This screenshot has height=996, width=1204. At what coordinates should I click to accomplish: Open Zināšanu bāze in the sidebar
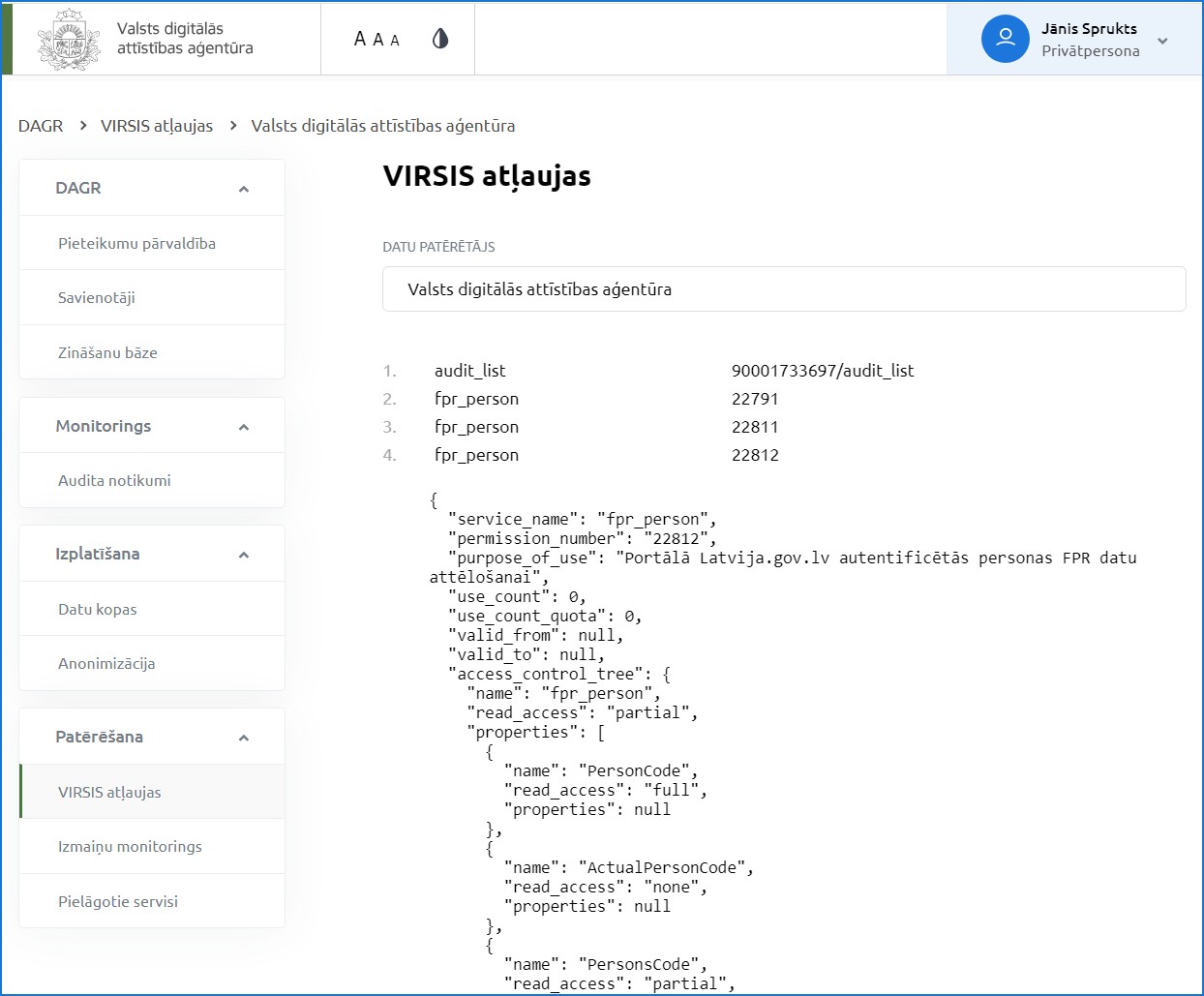pyautogui.click(x=152, y=352)
